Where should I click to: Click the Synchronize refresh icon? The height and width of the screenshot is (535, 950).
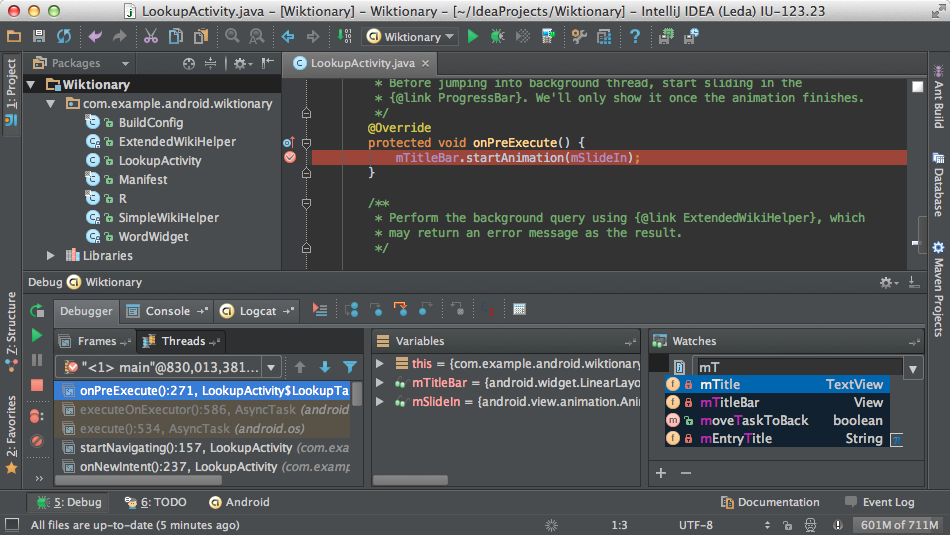64,36
